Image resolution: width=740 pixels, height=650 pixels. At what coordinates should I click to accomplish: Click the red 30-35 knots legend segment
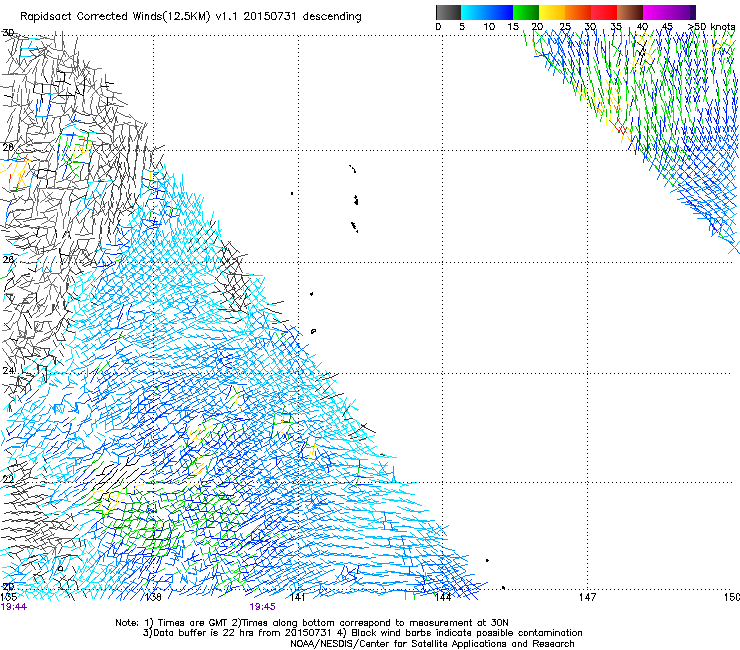point(604,12)
